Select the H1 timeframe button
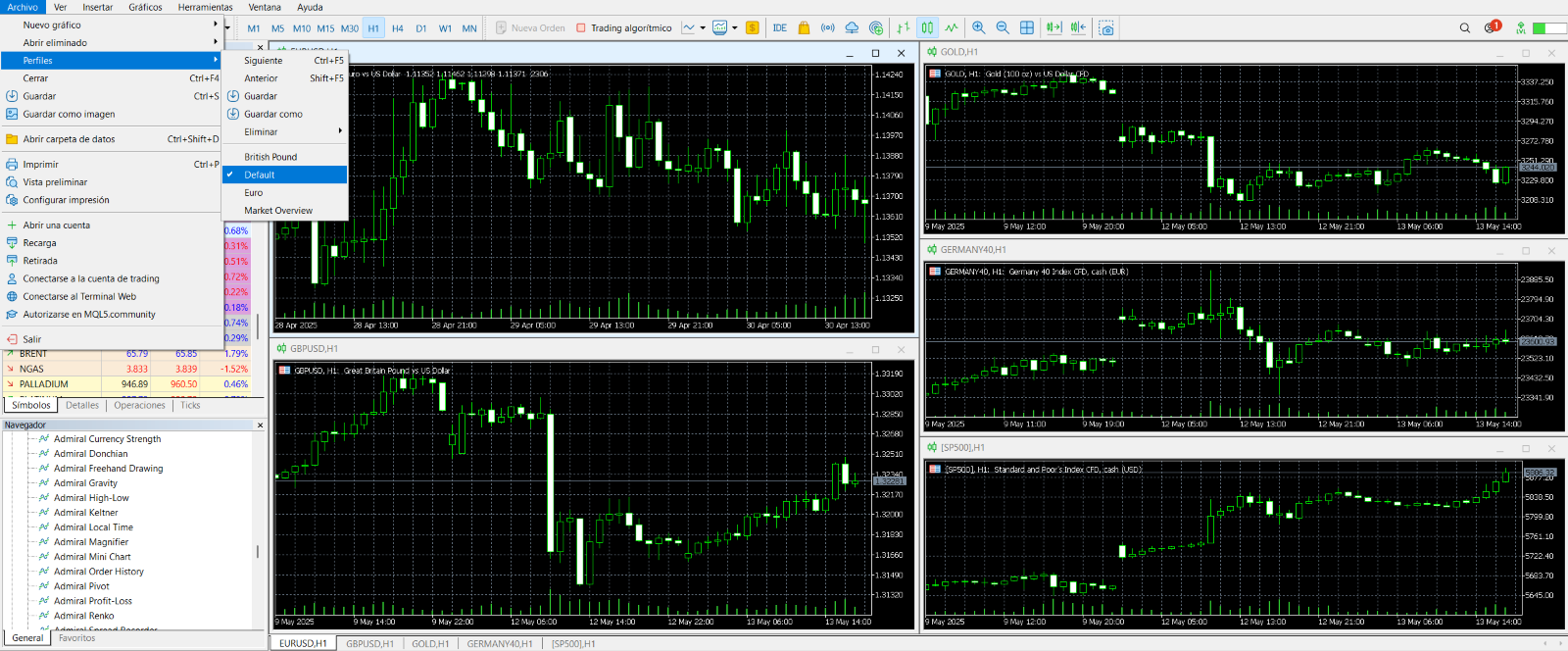1568x651 pixels. (x=373, y=28)
